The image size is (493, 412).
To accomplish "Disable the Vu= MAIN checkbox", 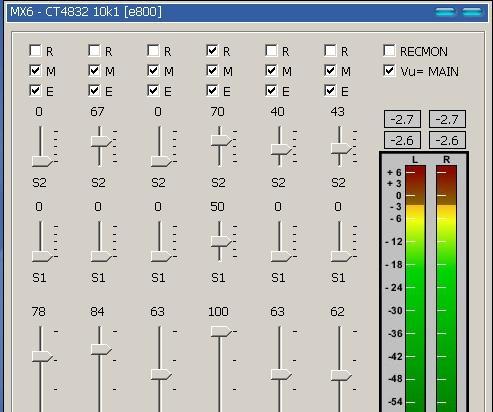I will pos(389,71).
